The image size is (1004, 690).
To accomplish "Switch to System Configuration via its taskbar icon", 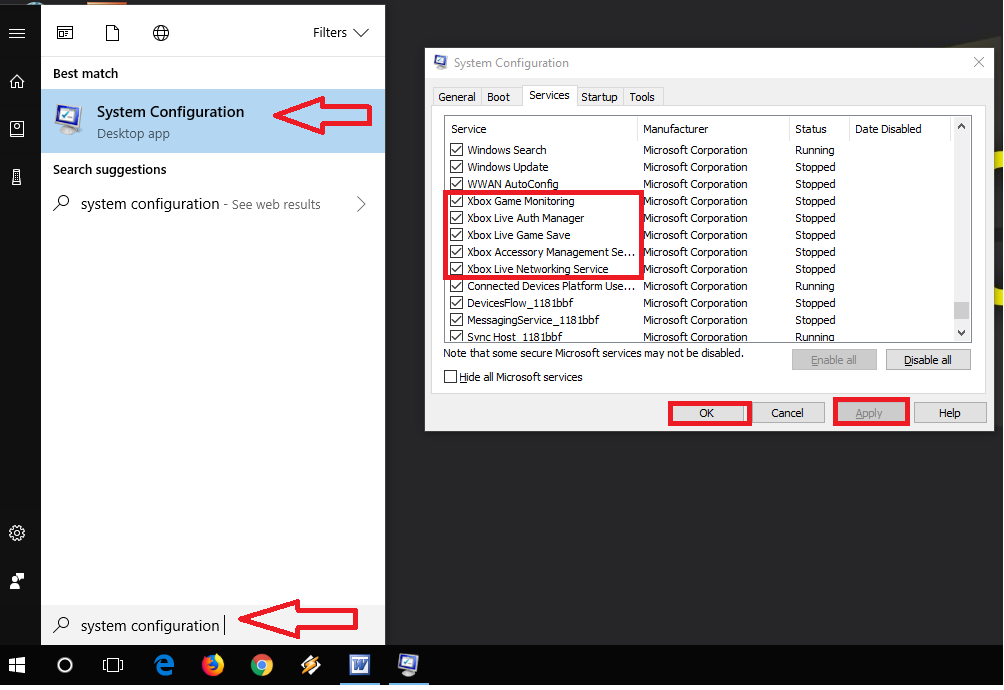I will click(408, 665).
